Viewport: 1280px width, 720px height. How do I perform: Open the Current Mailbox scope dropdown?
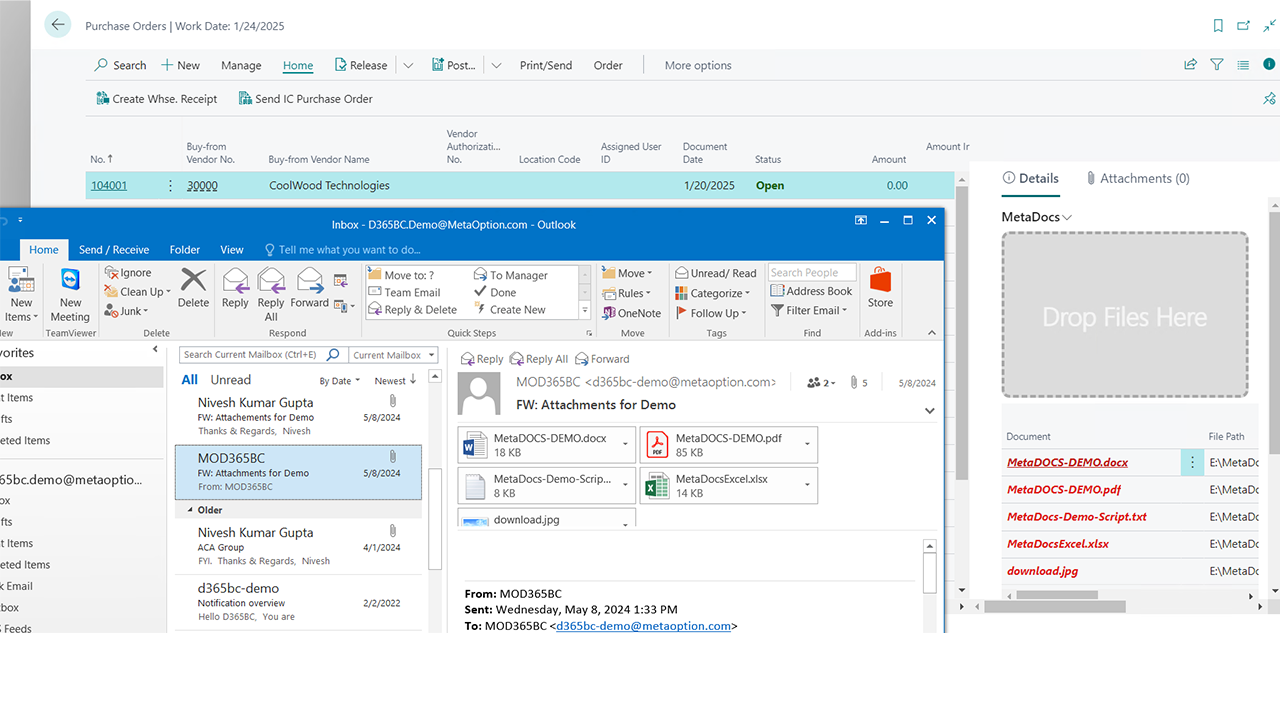pos(393,355)
